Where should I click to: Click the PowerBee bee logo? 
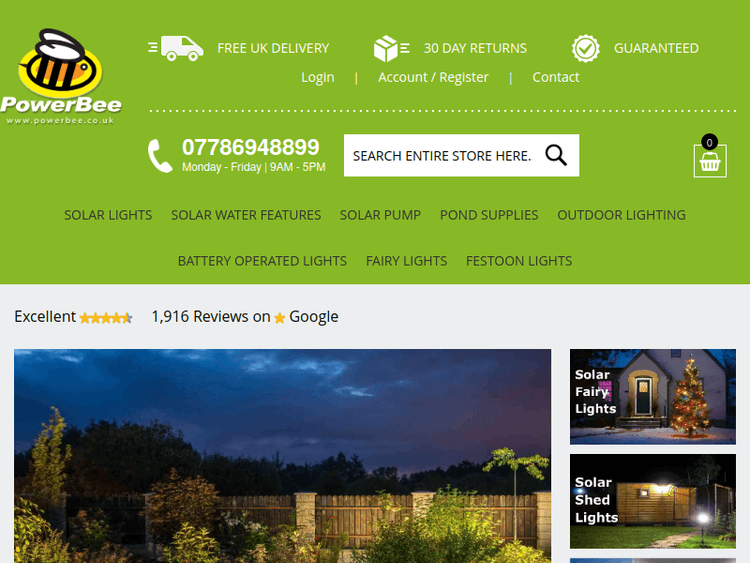[60, 77]
